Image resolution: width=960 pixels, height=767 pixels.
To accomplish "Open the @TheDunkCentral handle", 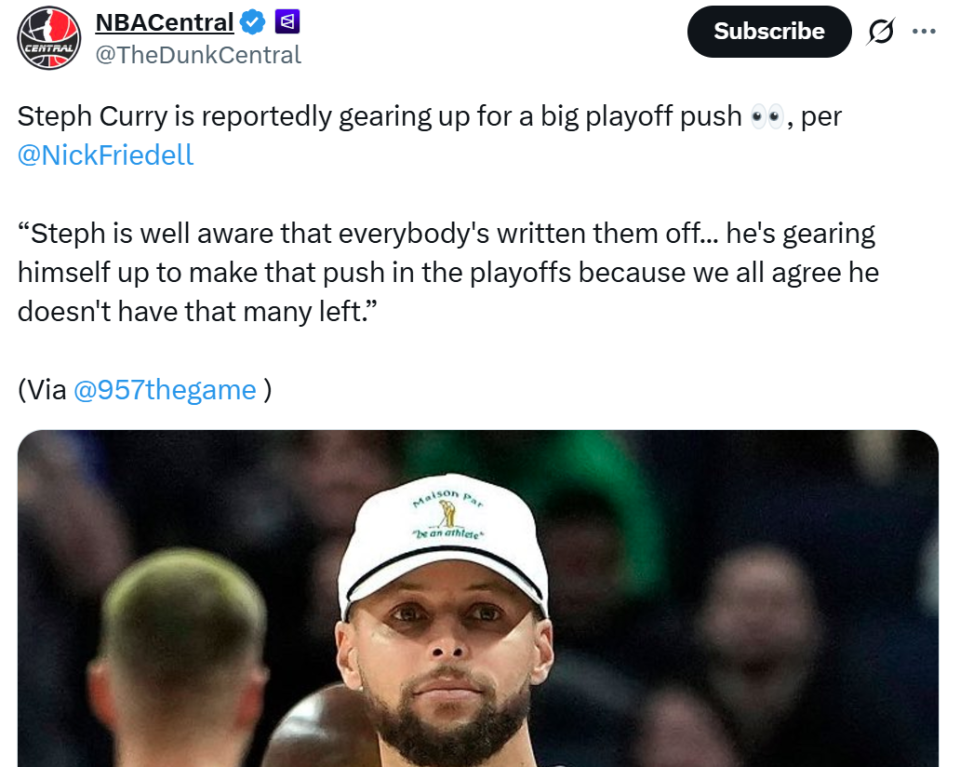I will [197, 55].
